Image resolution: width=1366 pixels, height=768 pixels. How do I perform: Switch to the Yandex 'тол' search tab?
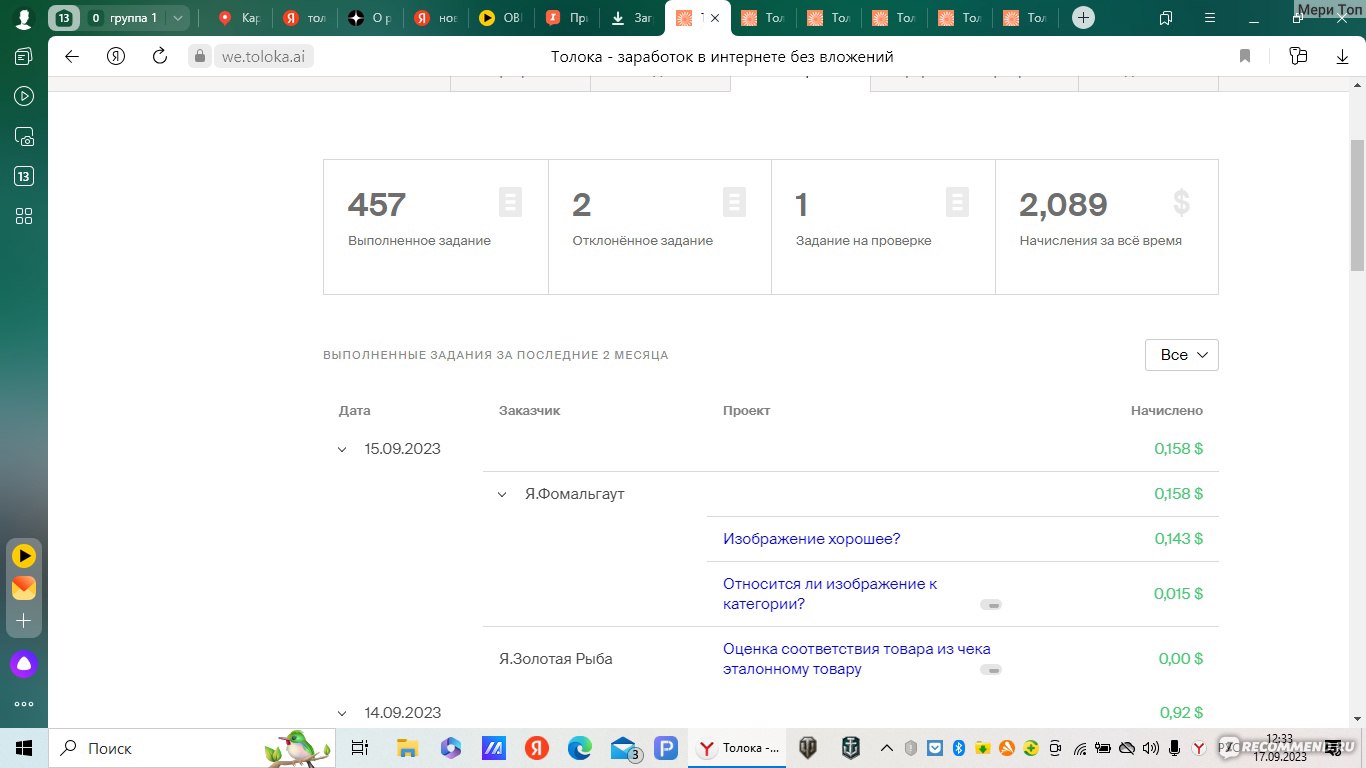[305, 18]
